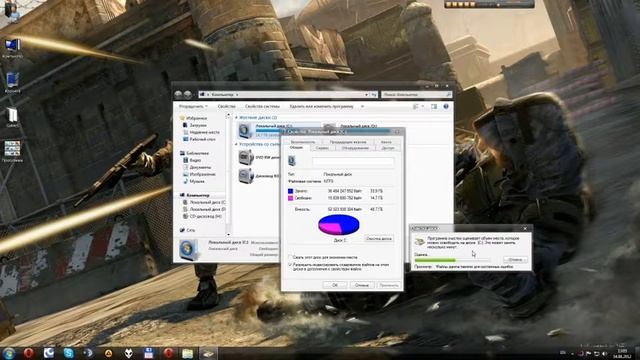Enable 'Сжать этот диск' compress checkbox
Screen dimensions: 640x360
coord(291,258)
